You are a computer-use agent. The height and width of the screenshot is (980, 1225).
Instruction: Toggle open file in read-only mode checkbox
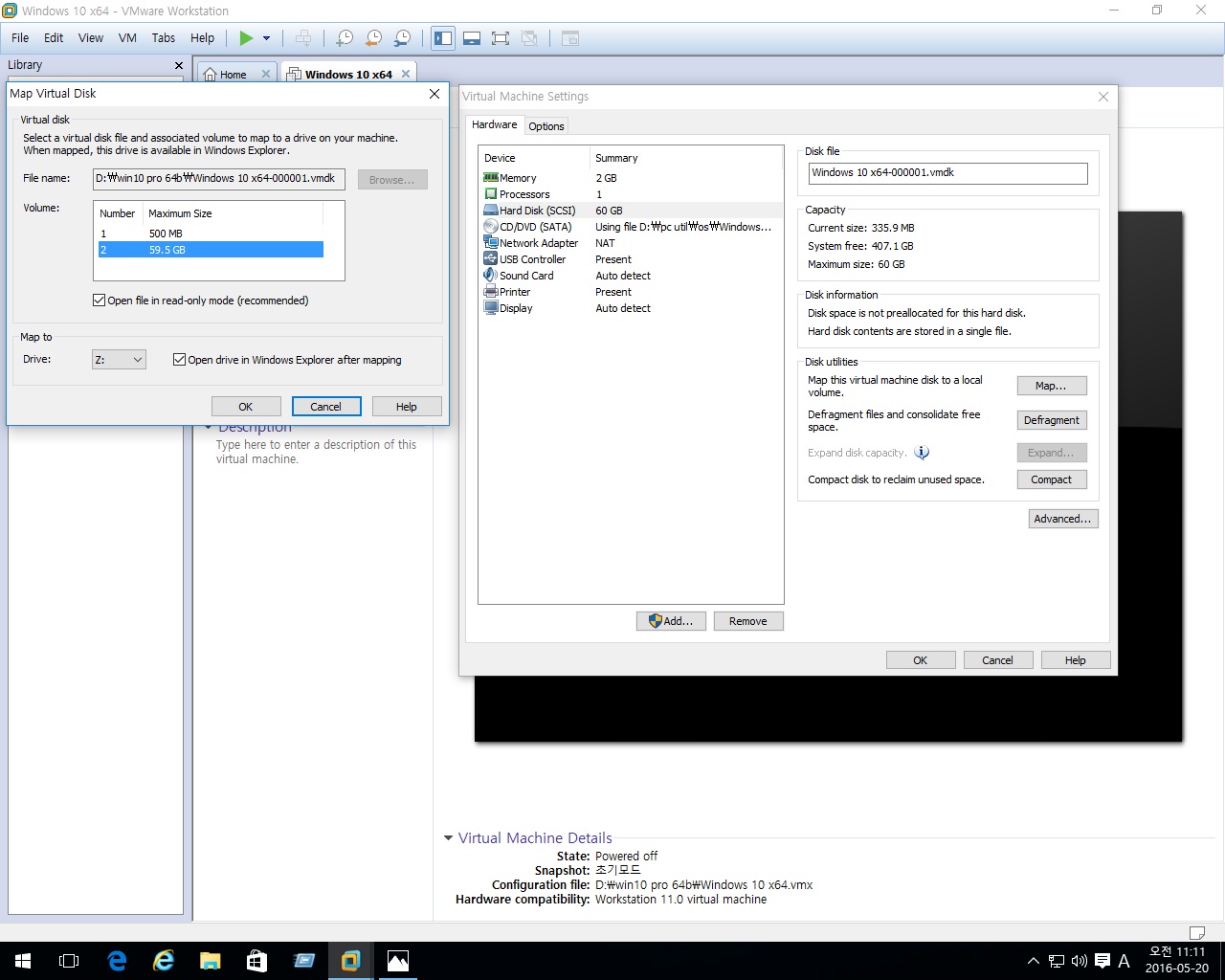coord(99,301)
